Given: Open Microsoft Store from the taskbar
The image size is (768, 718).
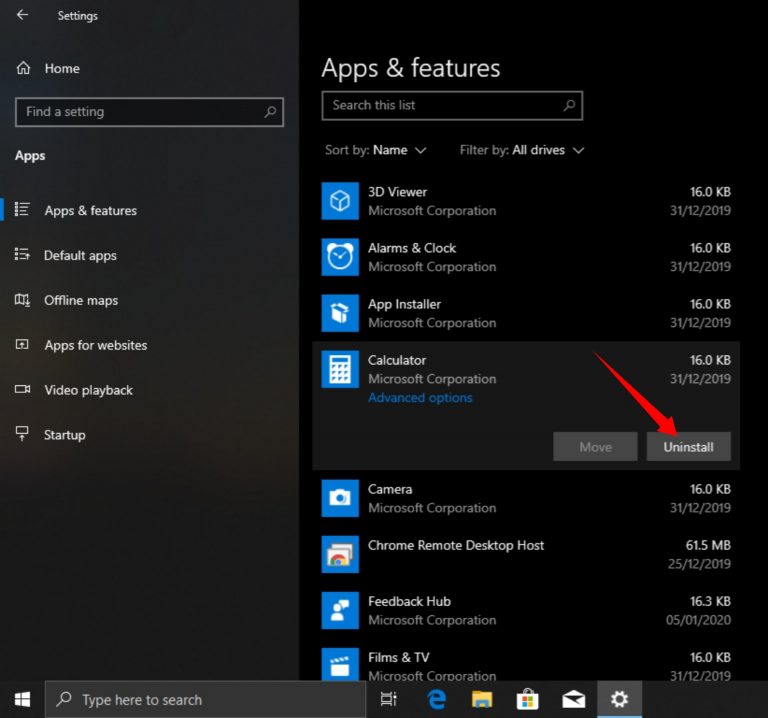Looking at the screenshot, I should (527, 699).
